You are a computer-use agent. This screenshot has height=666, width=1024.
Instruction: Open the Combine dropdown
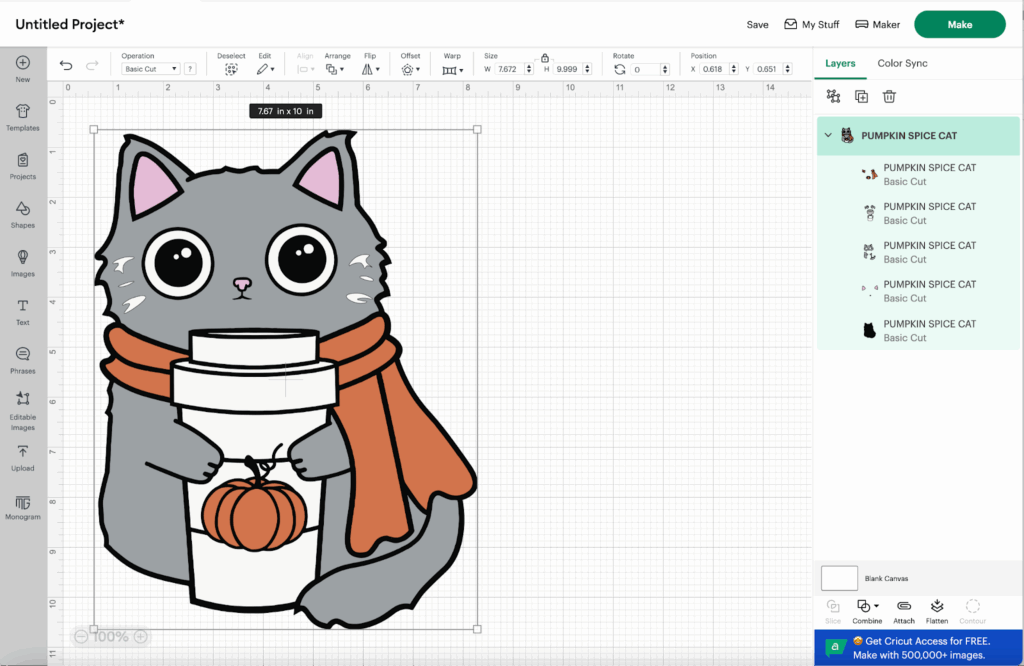(867, 607)
